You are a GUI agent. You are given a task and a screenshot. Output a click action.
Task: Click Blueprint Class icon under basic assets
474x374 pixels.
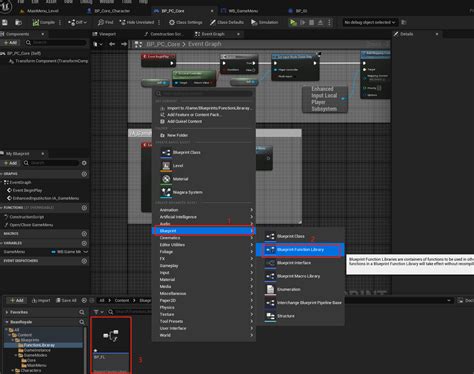click(166, 153)
